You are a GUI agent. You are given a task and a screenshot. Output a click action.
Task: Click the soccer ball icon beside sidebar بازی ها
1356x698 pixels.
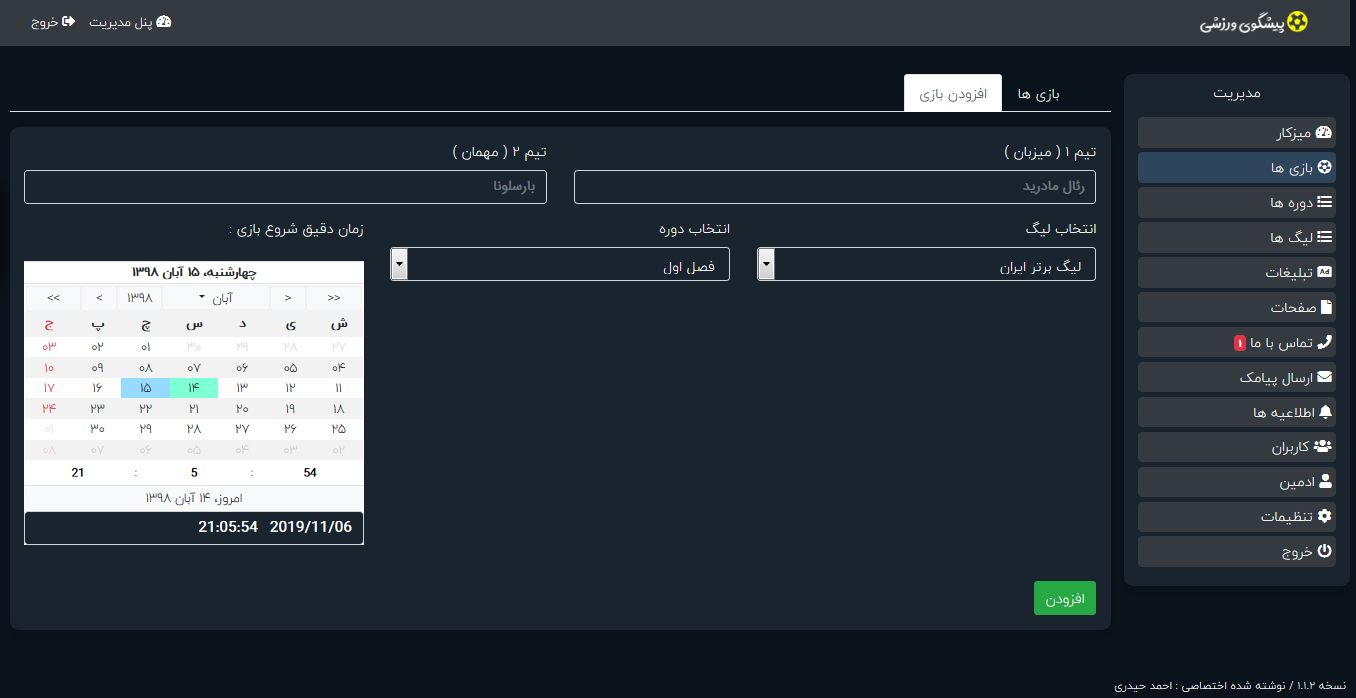(1325, 168)
